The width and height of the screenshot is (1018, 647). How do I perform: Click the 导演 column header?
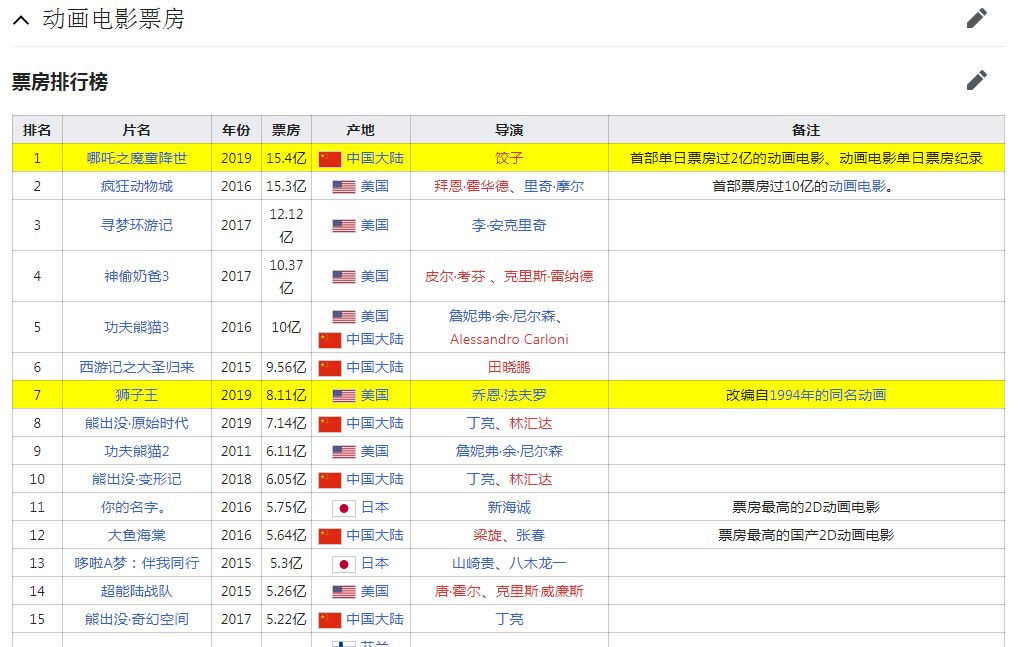509,130
